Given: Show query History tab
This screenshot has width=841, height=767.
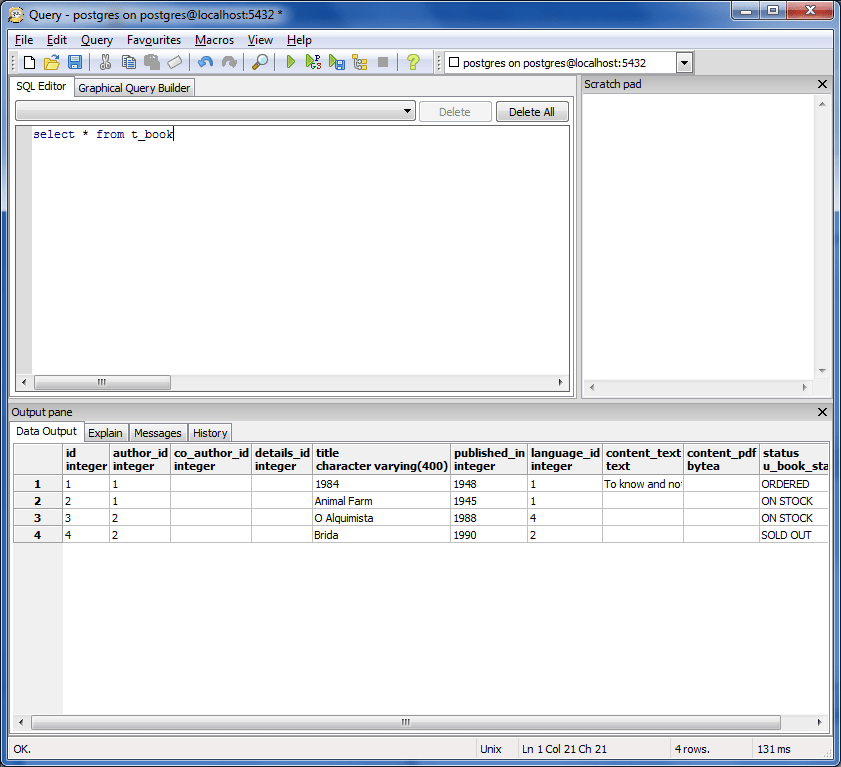Looking at the screenshot, I should coord(209,432).
